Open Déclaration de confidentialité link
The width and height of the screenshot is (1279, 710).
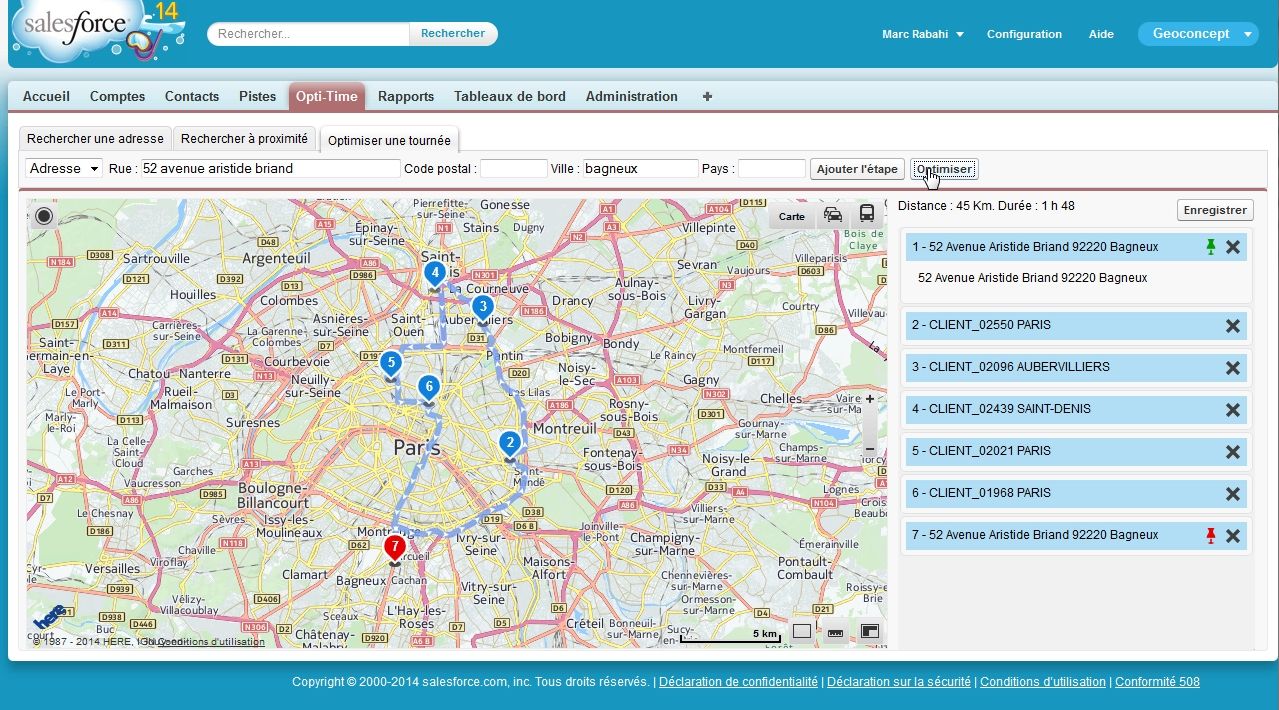pos(738,682)
